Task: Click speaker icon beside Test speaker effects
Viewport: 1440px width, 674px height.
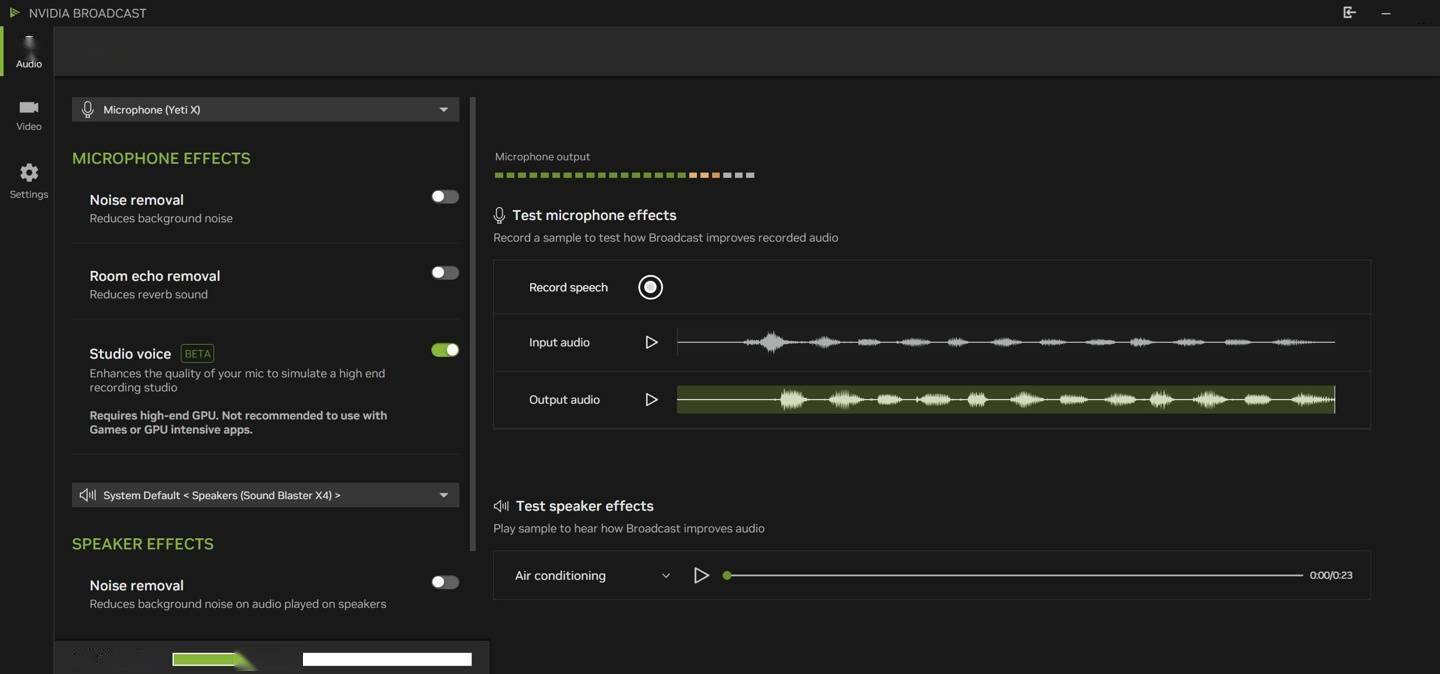Action: point(501,506)
